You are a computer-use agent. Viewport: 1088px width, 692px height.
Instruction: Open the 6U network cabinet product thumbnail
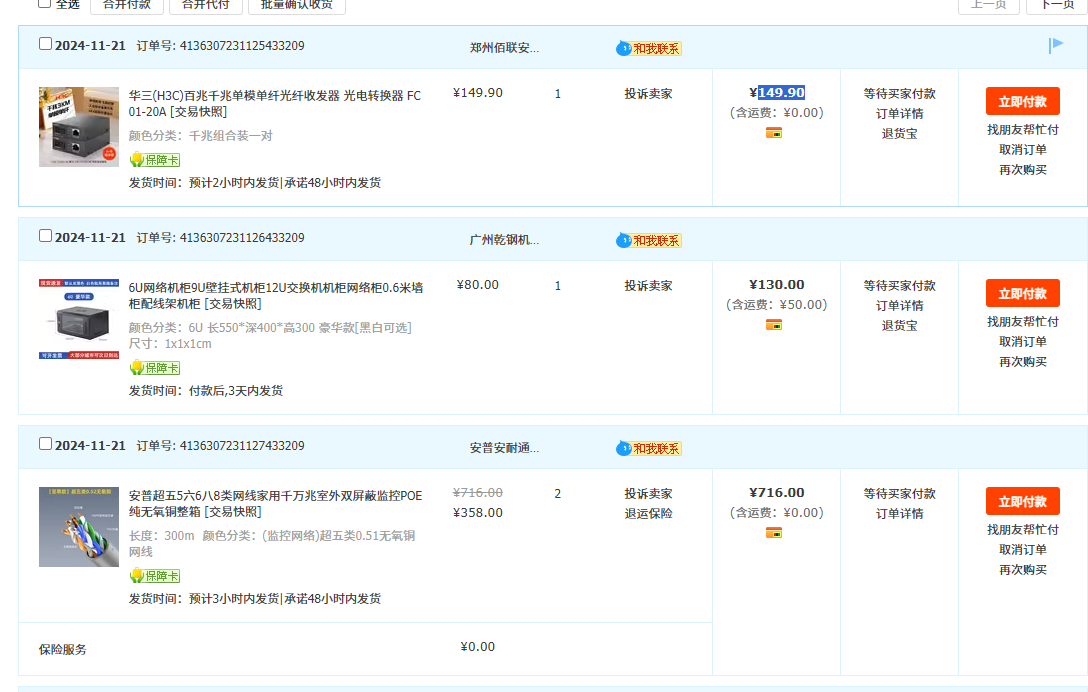coord(79,320)
